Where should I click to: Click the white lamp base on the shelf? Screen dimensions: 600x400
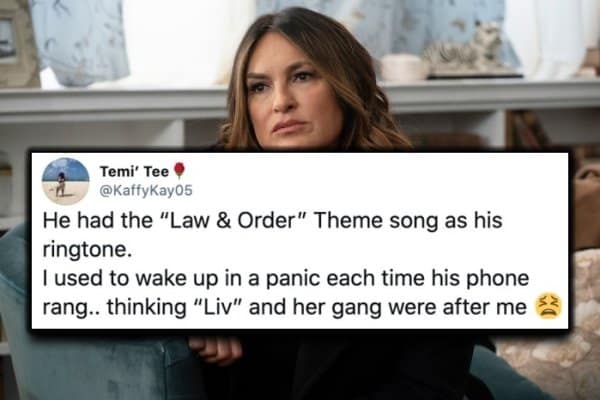click(184, 42)
